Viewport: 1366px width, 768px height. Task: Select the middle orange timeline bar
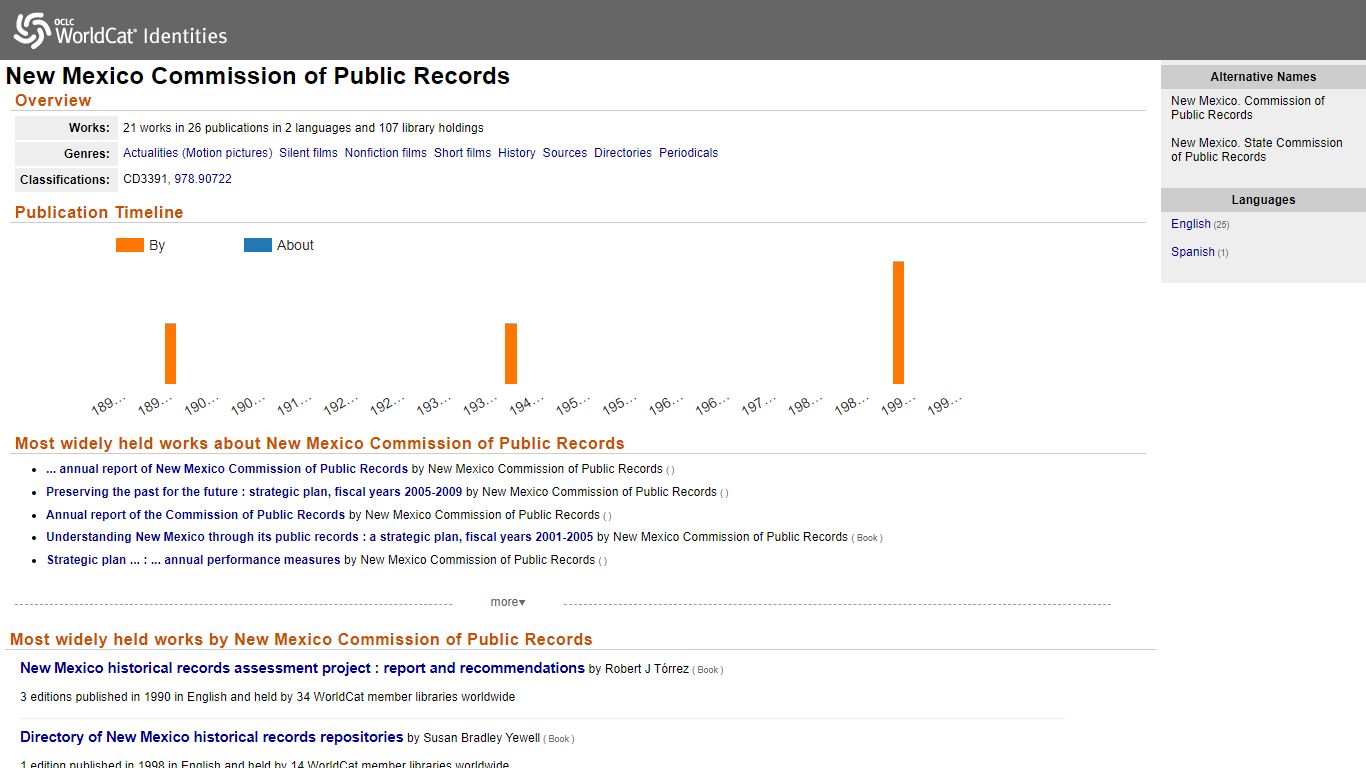511,353
